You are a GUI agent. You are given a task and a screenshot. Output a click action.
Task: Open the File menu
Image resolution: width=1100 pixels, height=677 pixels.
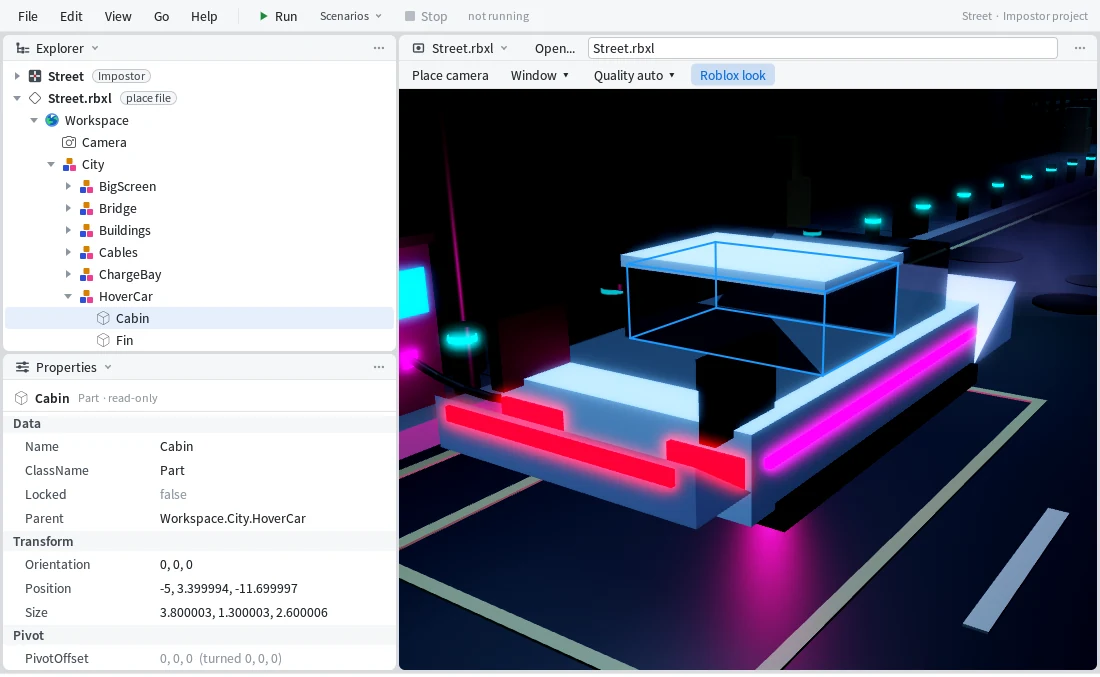pyautogui.click(x=28, y=16)
